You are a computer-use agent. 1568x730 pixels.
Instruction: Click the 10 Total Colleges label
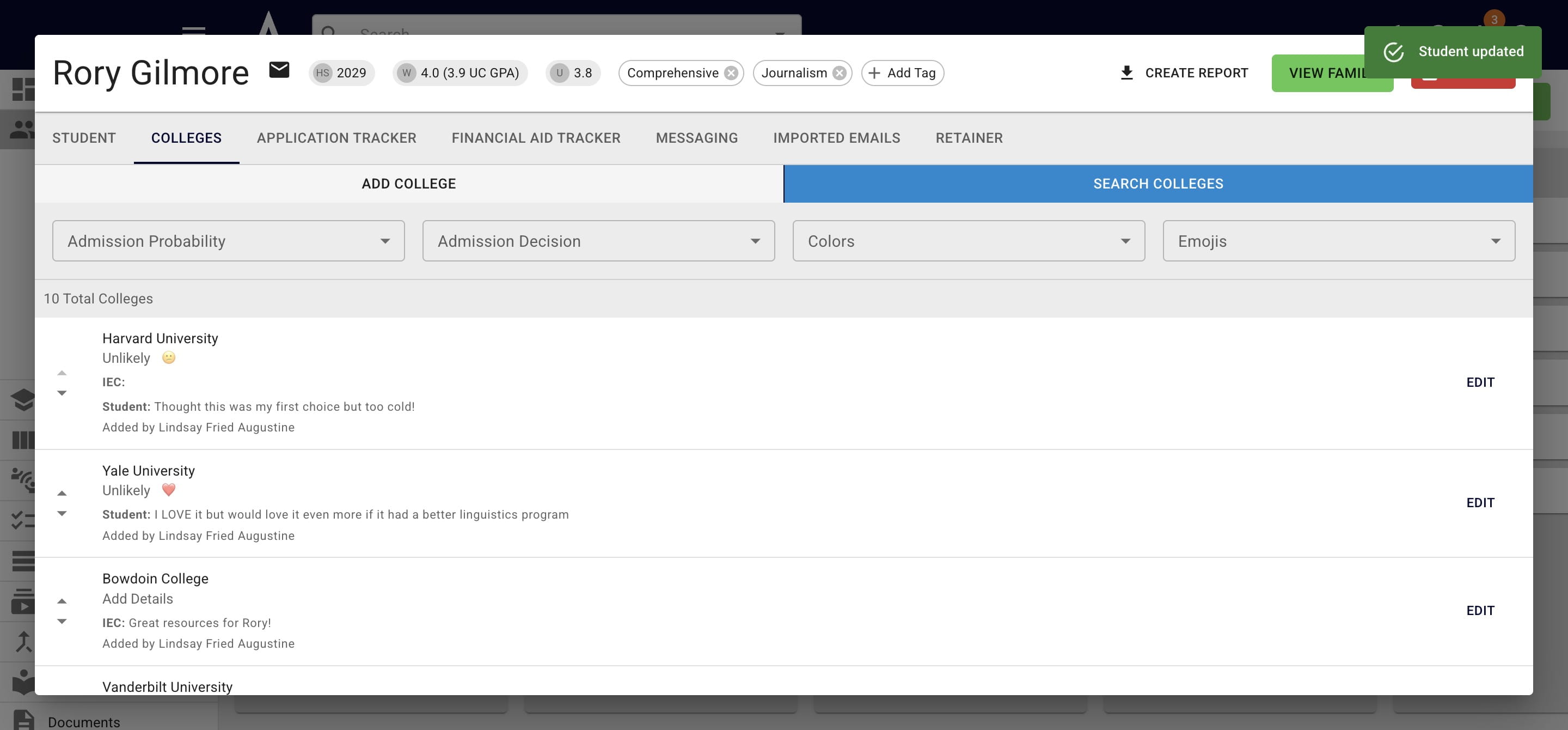tap(98, 299)
